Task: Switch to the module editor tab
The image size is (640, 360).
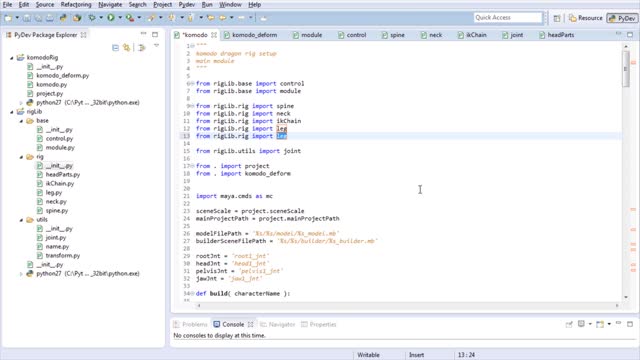Action: [x=307, y=35]
